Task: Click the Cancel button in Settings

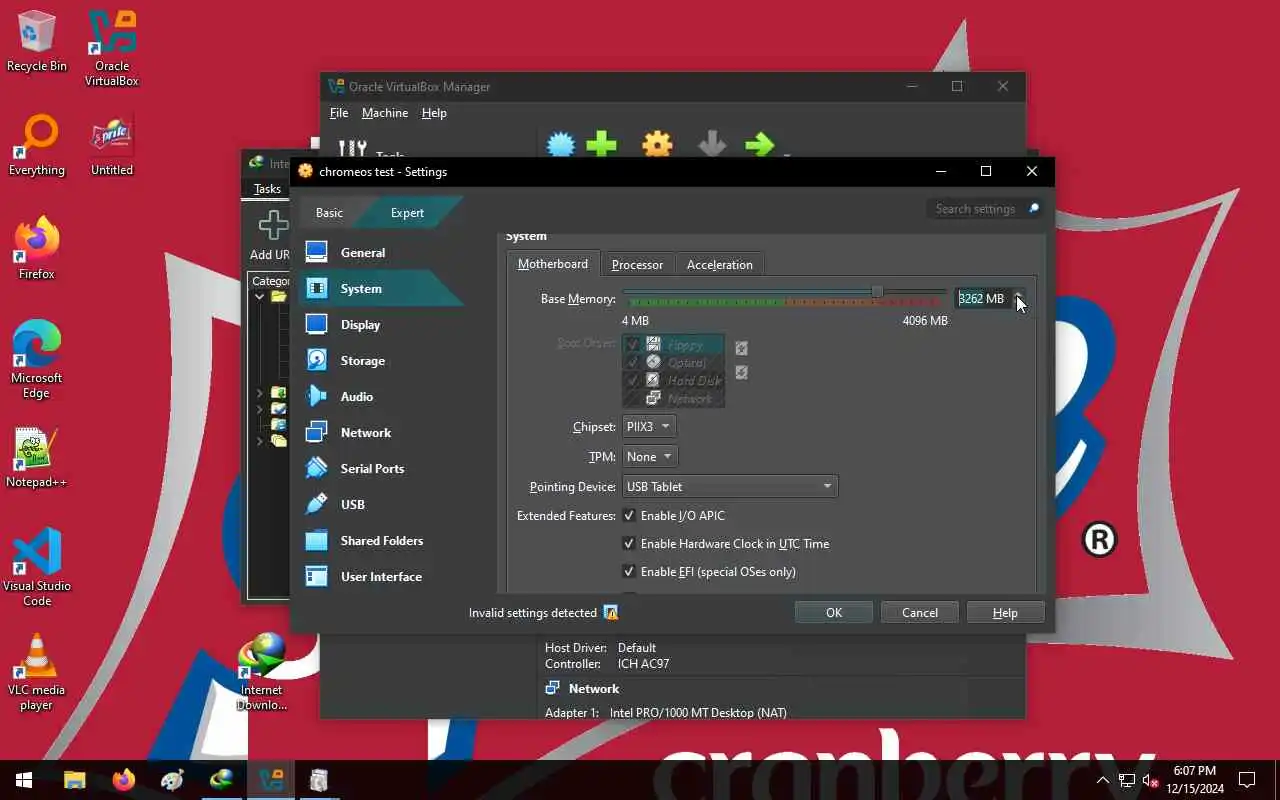Action: (x=920, y=613)
